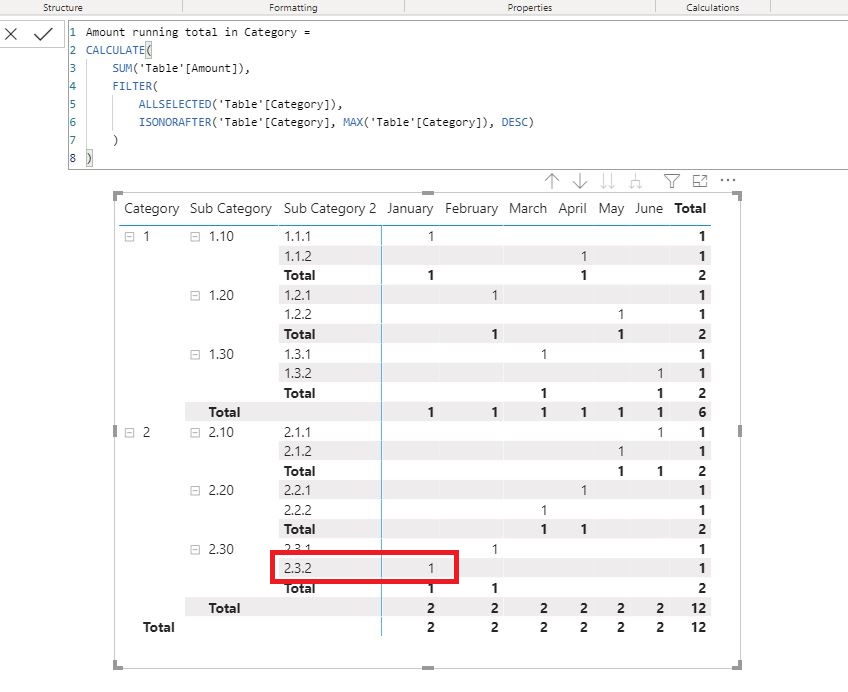Select row 1.2.2 in the matrix
The image size is (848, 692).
(x=297, y=314)
